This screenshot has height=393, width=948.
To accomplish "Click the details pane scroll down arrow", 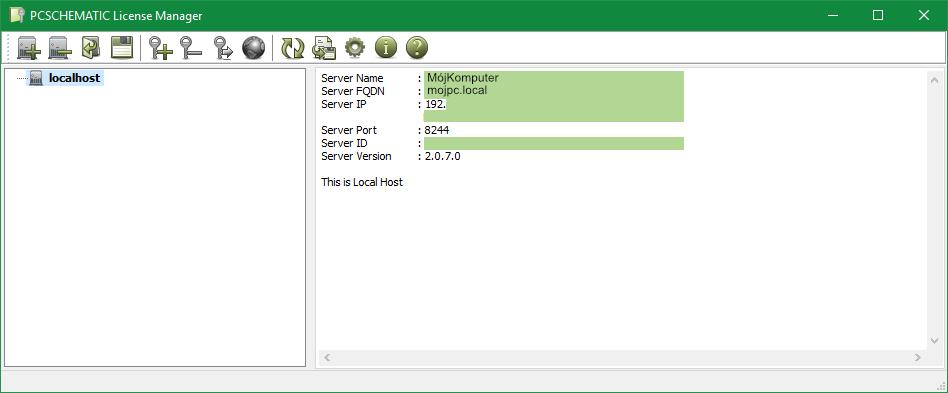I will pyautogui.click(x=934, y=341).
